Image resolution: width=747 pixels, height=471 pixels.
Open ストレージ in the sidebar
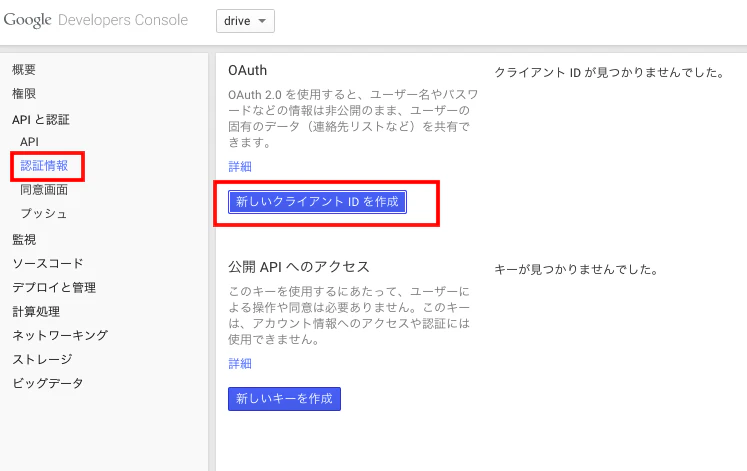[42, 359]
